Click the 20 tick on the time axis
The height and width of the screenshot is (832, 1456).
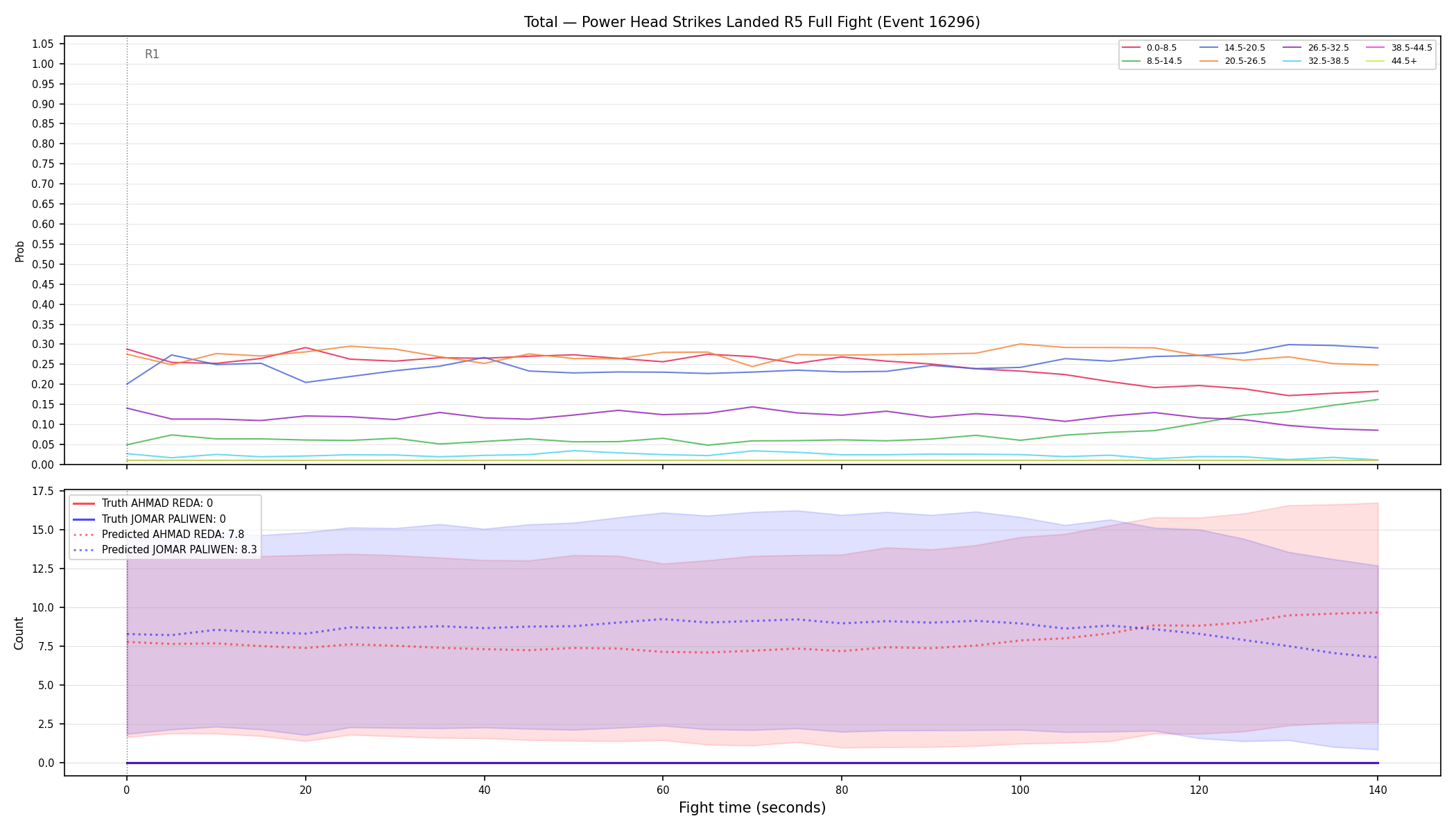(305, 790)
